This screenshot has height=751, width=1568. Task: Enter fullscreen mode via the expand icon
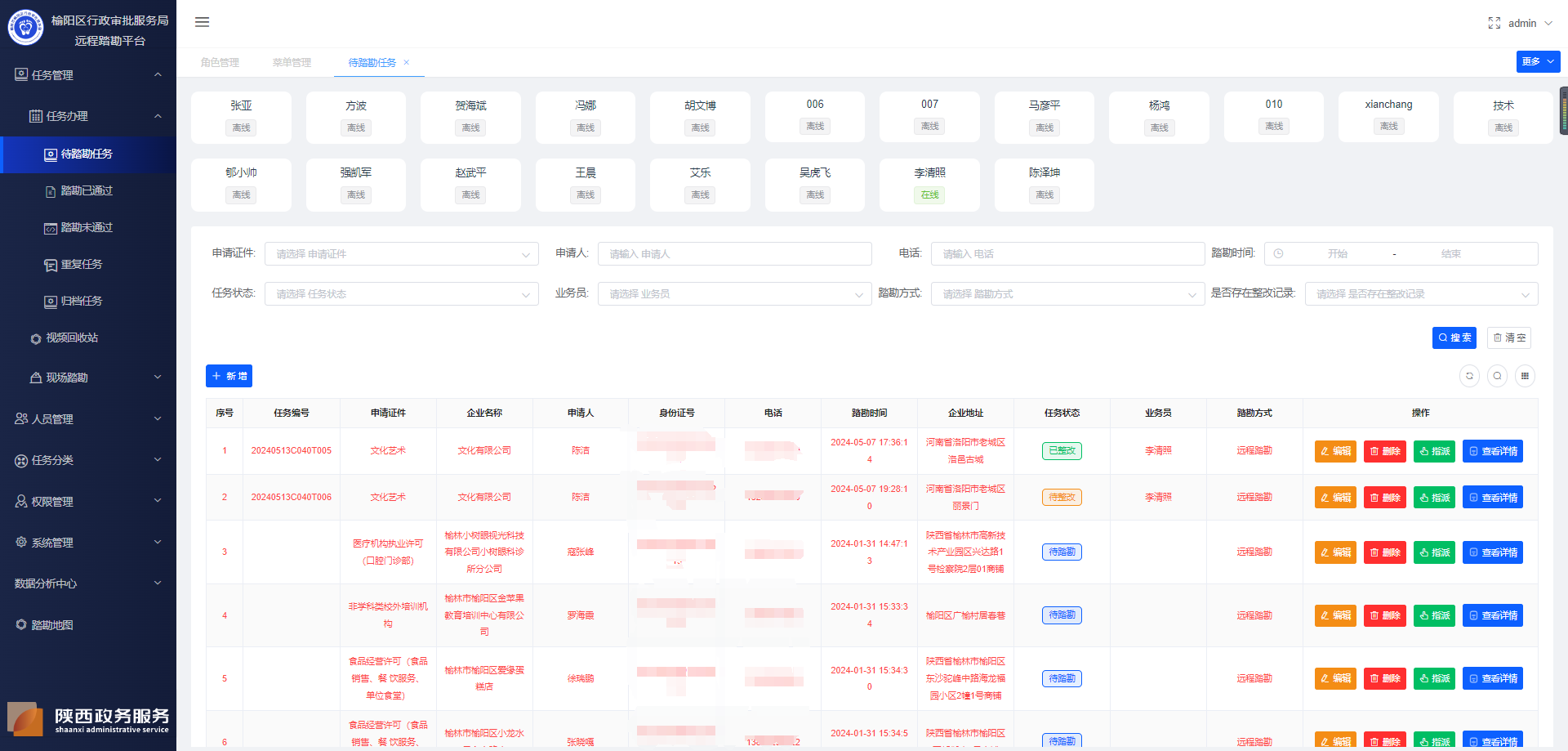[1494, 23]
